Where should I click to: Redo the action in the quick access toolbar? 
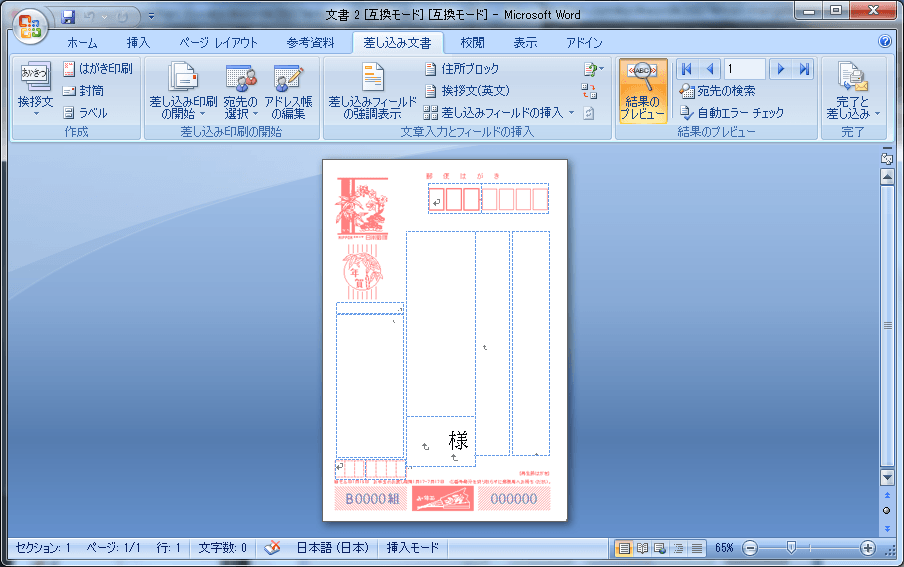[x=122, y=17]
